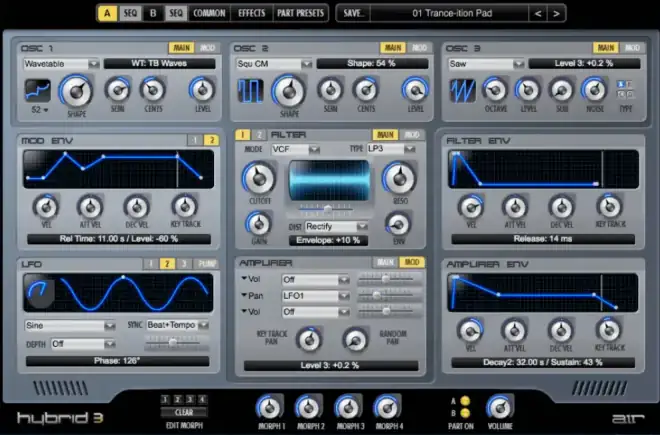Click the Morph 1 knob
This screenshot has width=660, height=435.
(268, 406)
